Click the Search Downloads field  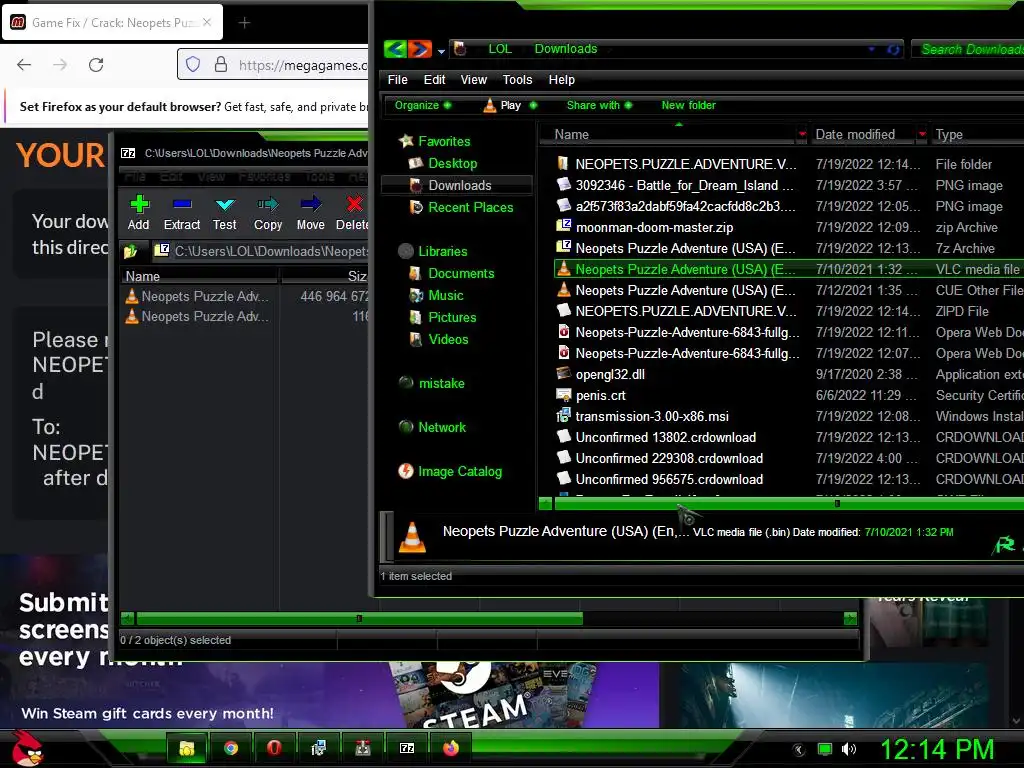(968, 49)
